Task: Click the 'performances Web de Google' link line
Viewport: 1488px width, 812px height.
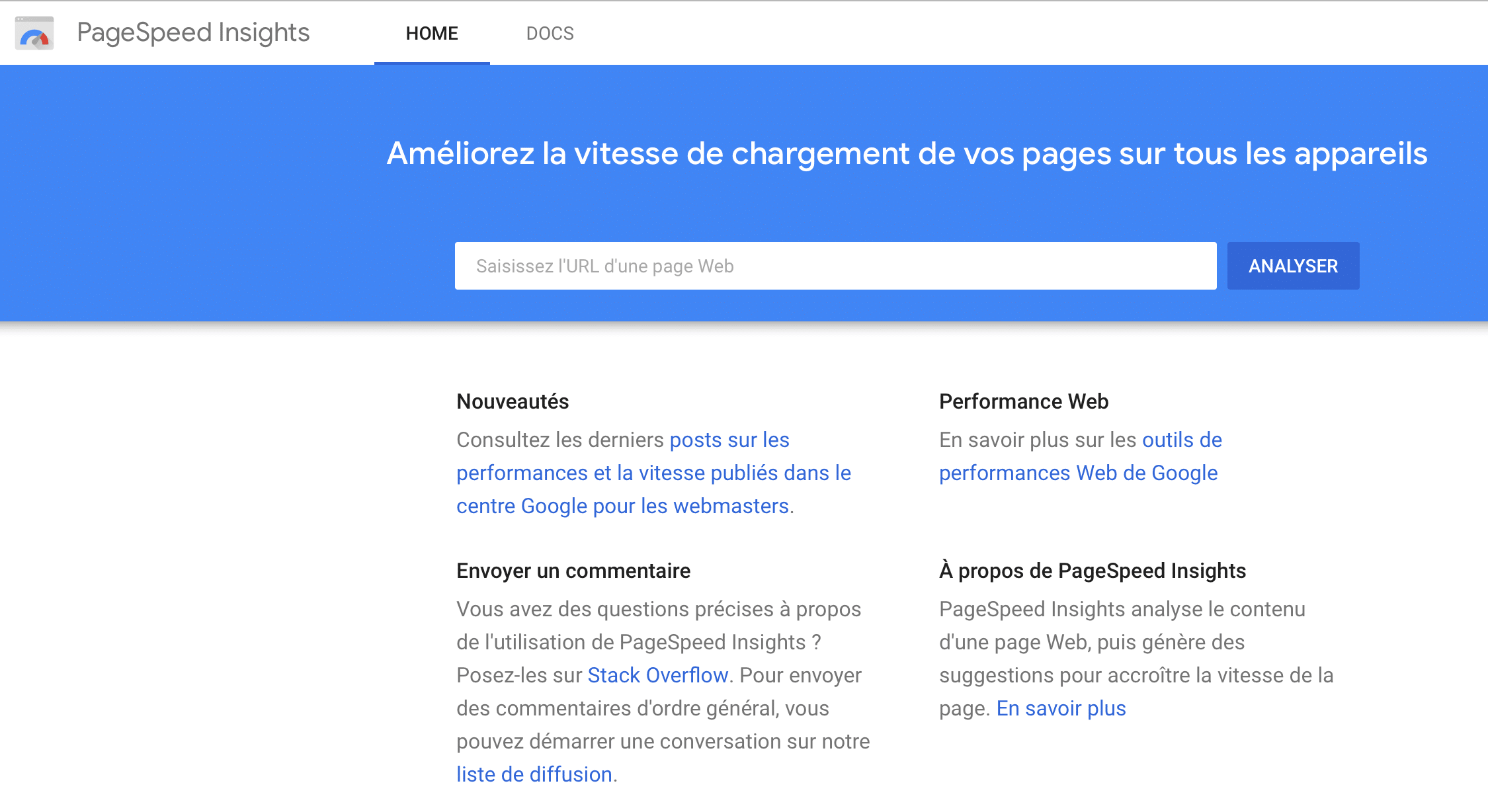Action: (1078, 473)
